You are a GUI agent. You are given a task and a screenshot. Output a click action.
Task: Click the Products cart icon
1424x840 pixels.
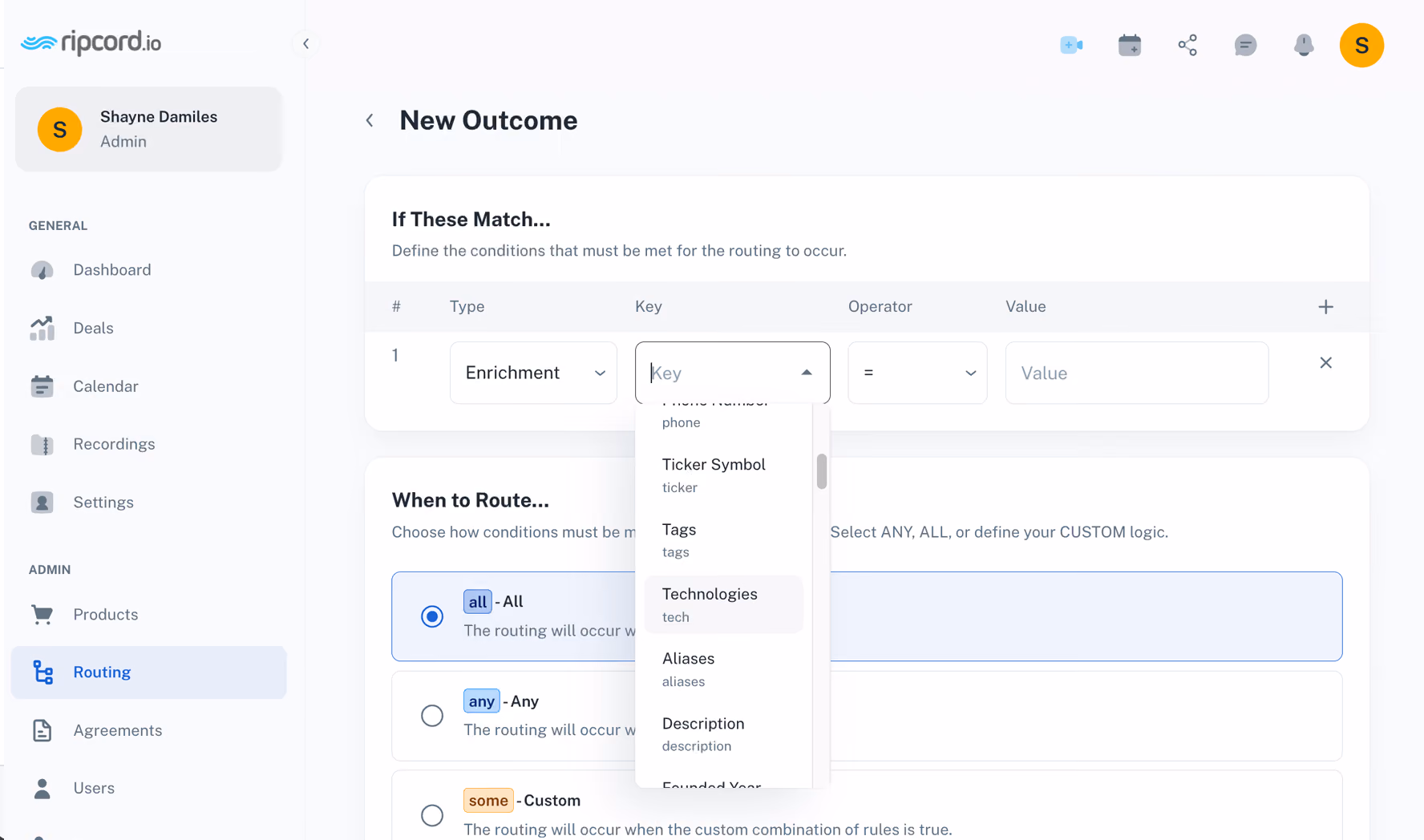coord(42,615)
